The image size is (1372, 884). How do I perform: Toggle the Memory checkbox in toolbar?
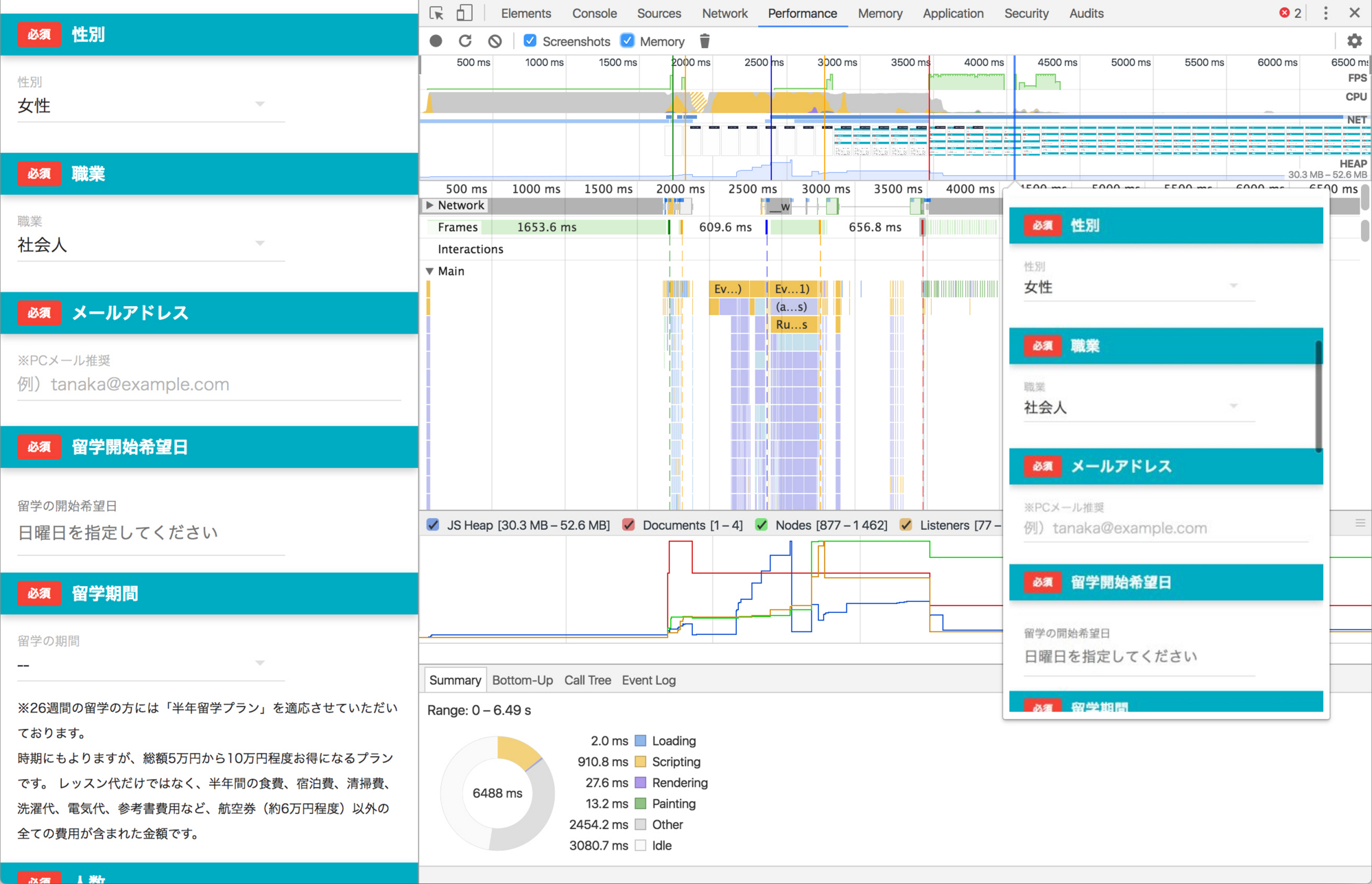point(627,41)
